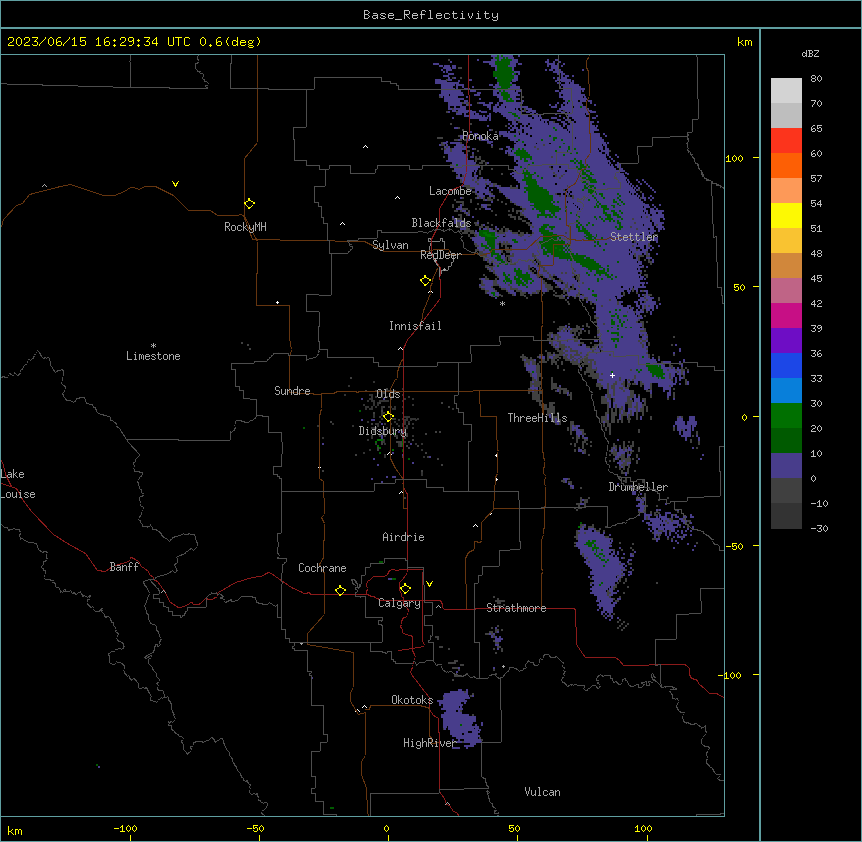Click the yellow diamond marker below Cochrane
The height and width of the screenshot is (842, 862).
tap(340, 590)
